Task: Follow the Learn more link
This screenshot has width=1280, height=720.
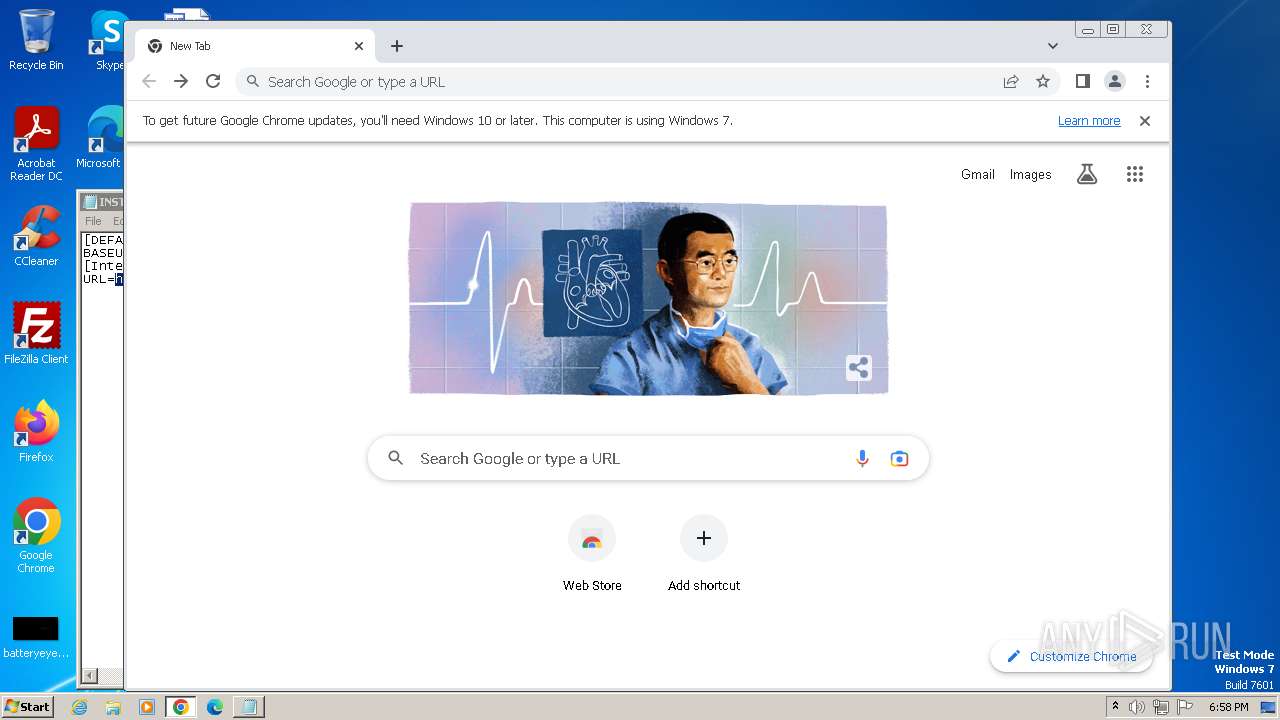Action: click(1089, 121)
